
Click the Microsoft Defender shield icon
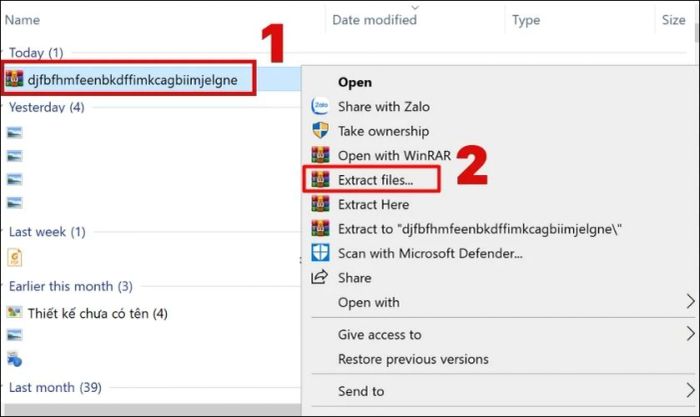click(x=321, y=253)
